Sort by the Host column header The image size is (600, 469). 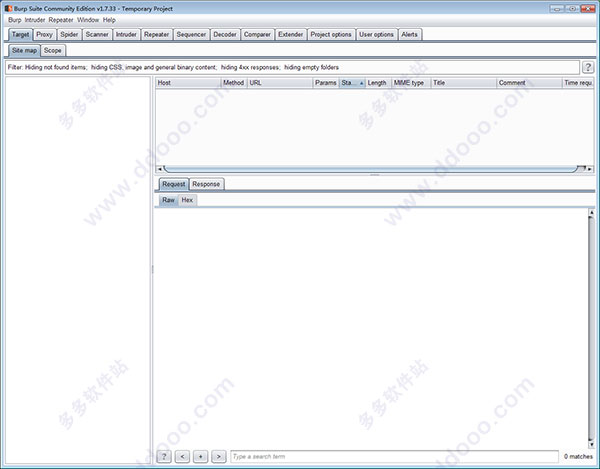(188, 83)
